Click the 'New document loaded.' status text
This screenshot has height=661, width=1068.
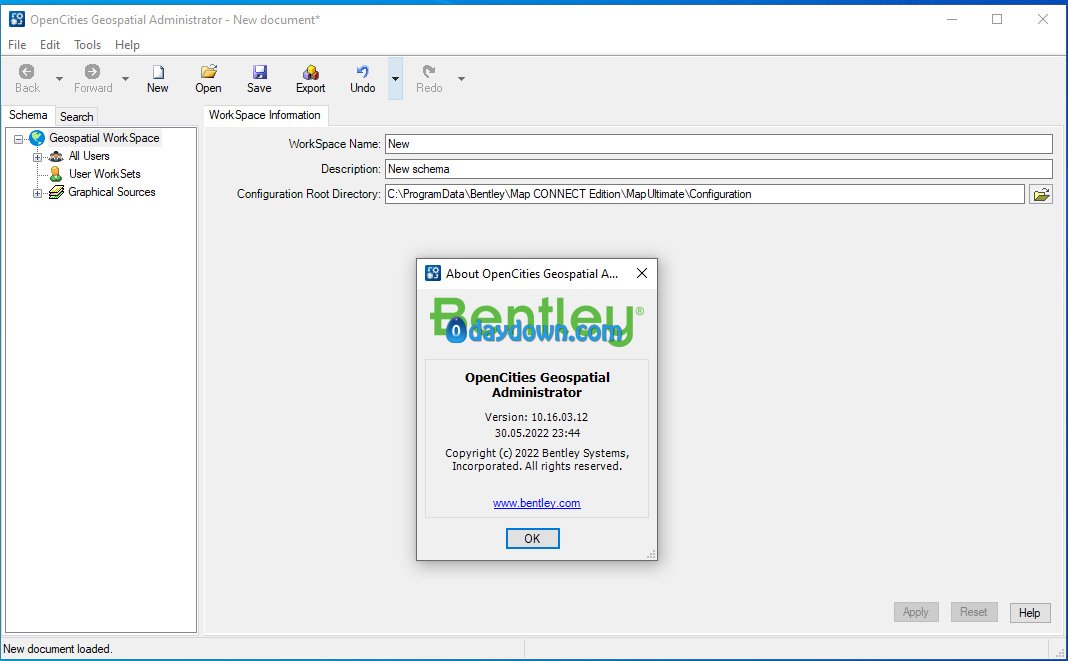pyautogui.click(x=58, y=649)
